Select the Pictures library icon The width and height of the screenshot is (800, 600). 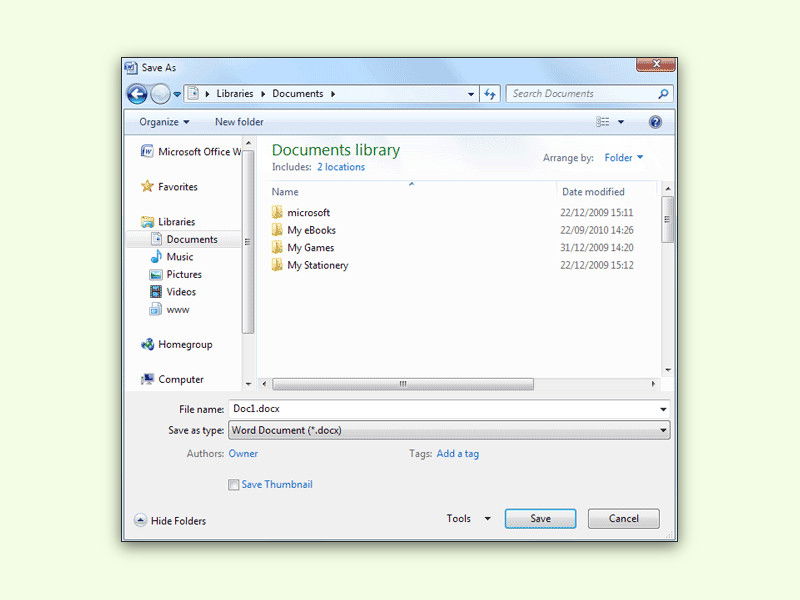156,274
